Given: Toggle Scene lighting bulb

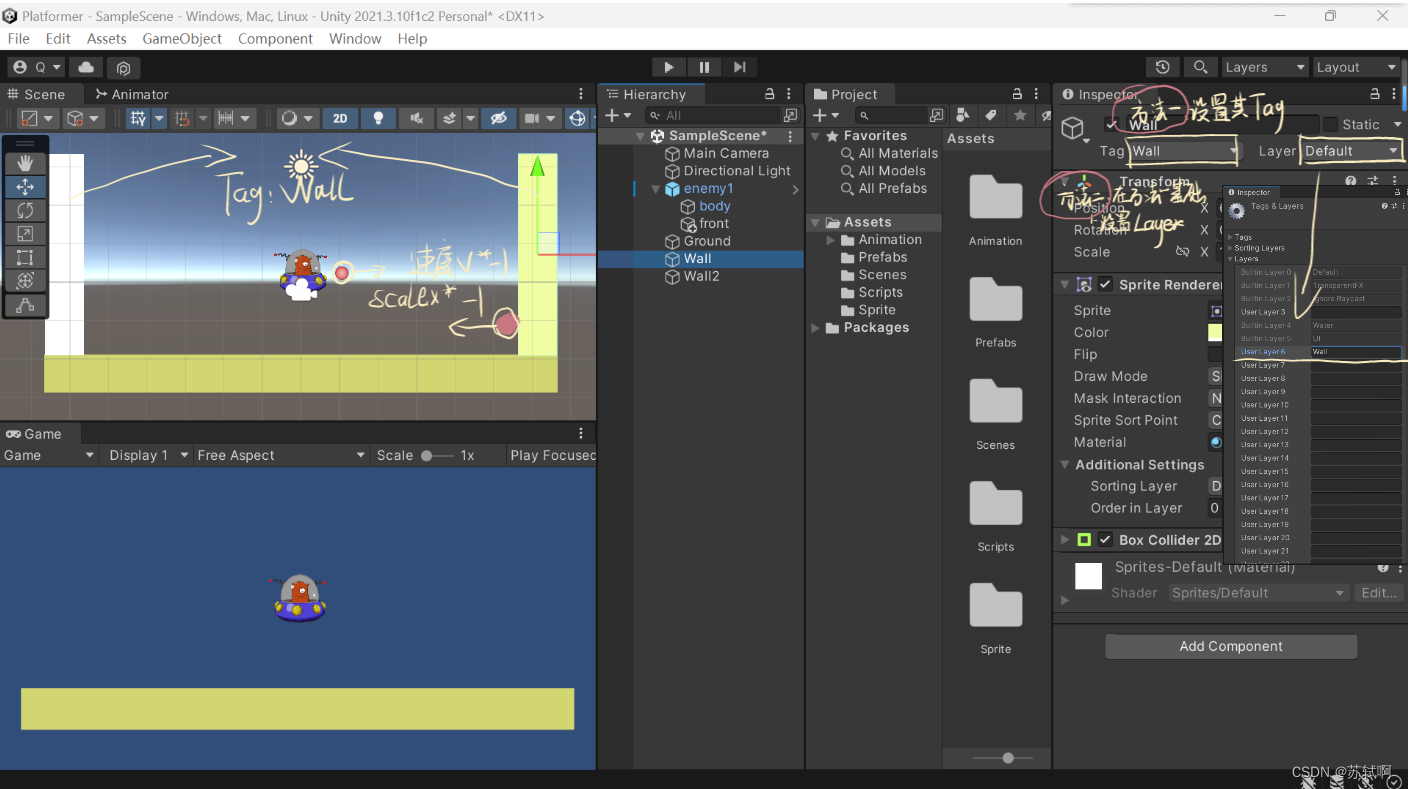Looking at the screenshot, I should (x=378, y=118).
